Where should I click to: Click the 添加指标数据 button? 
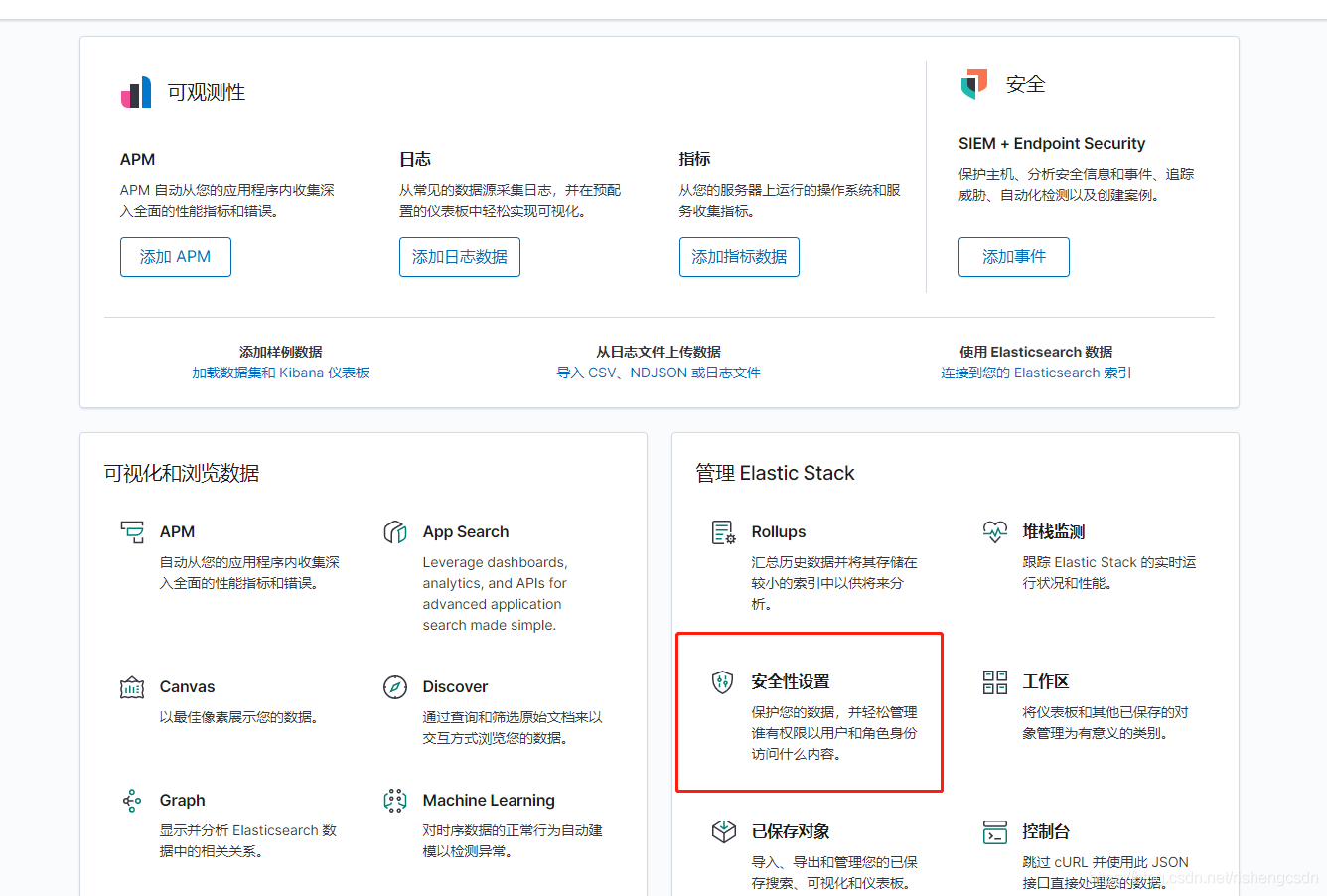[x=739, y=257]
